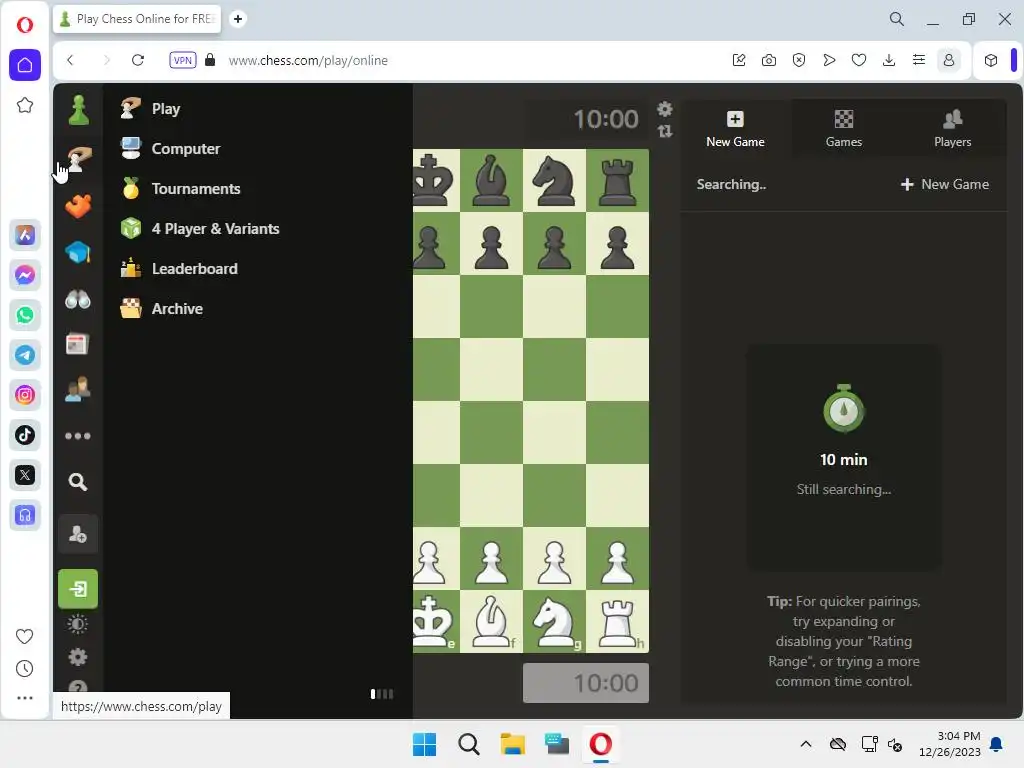The width and height of the screenshot is (1024, 768).
Task: Open Opera sidebar history clock icon
Action: pos(24,668)
